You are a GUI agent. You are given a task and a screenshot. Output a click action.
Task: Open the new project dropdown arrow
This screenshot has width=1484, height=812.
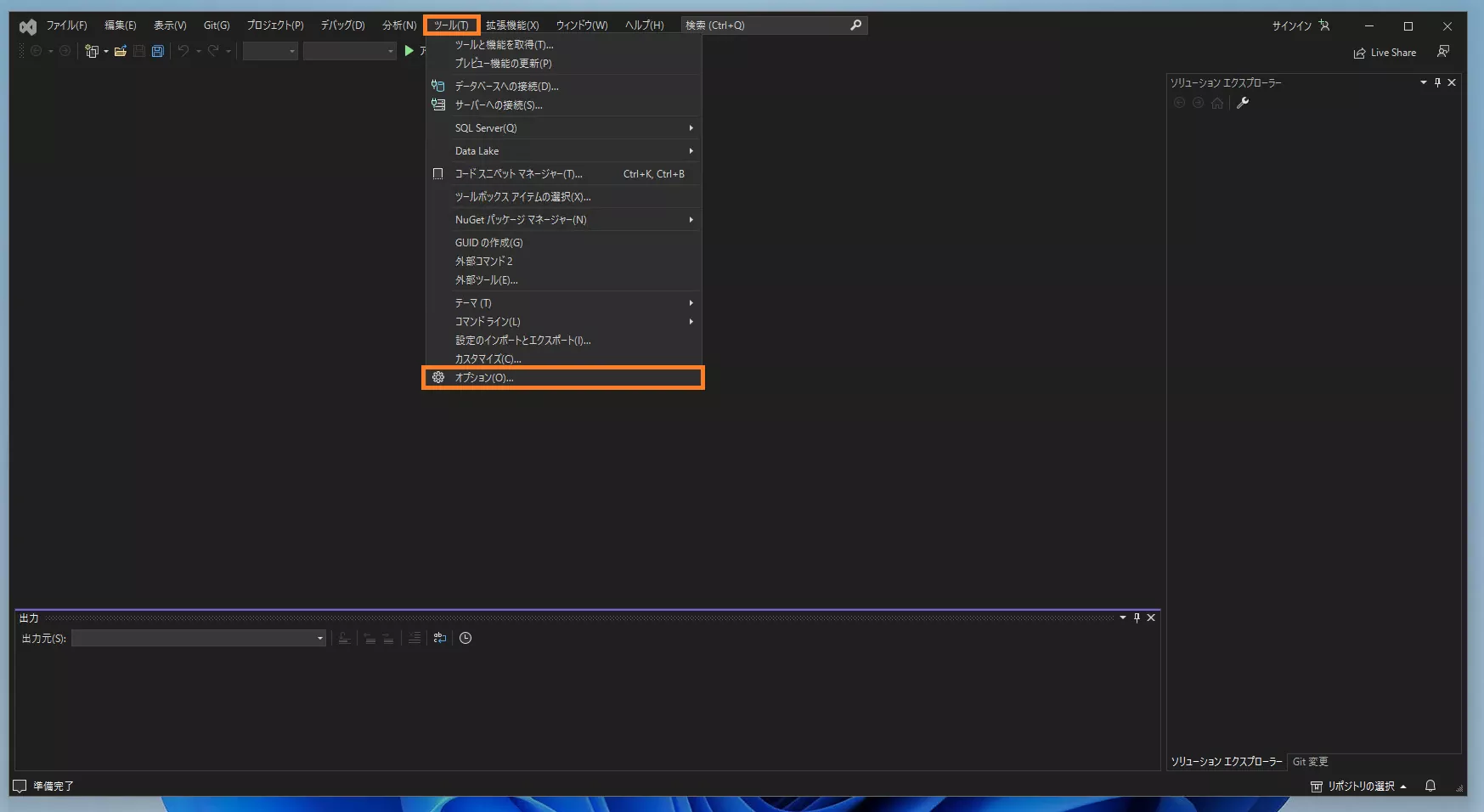106,52
